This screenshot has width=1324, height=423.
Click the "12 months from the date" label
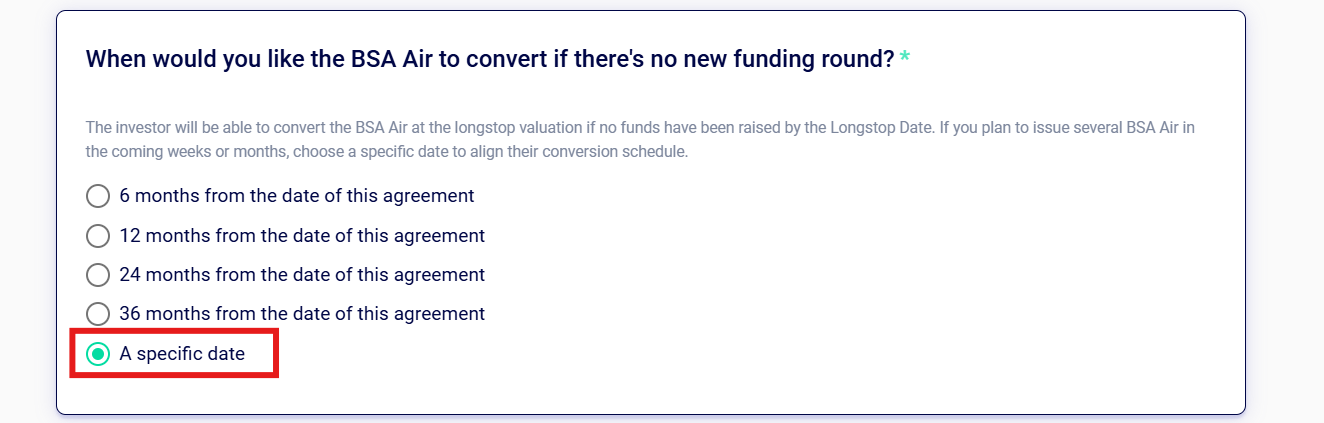[302, 236]
